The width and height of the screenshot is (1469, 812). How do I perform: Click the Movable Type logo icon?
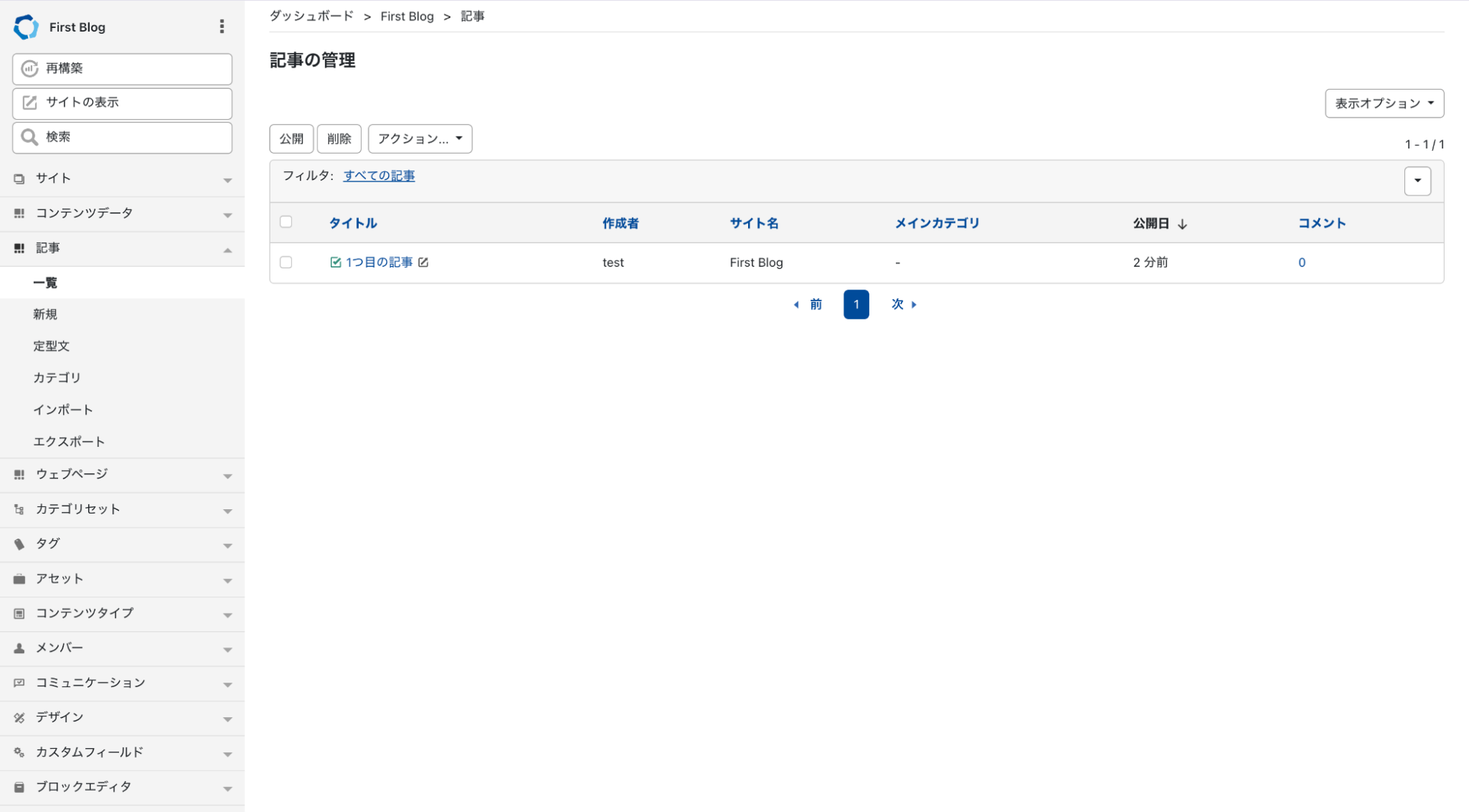(x=26, y=27)
